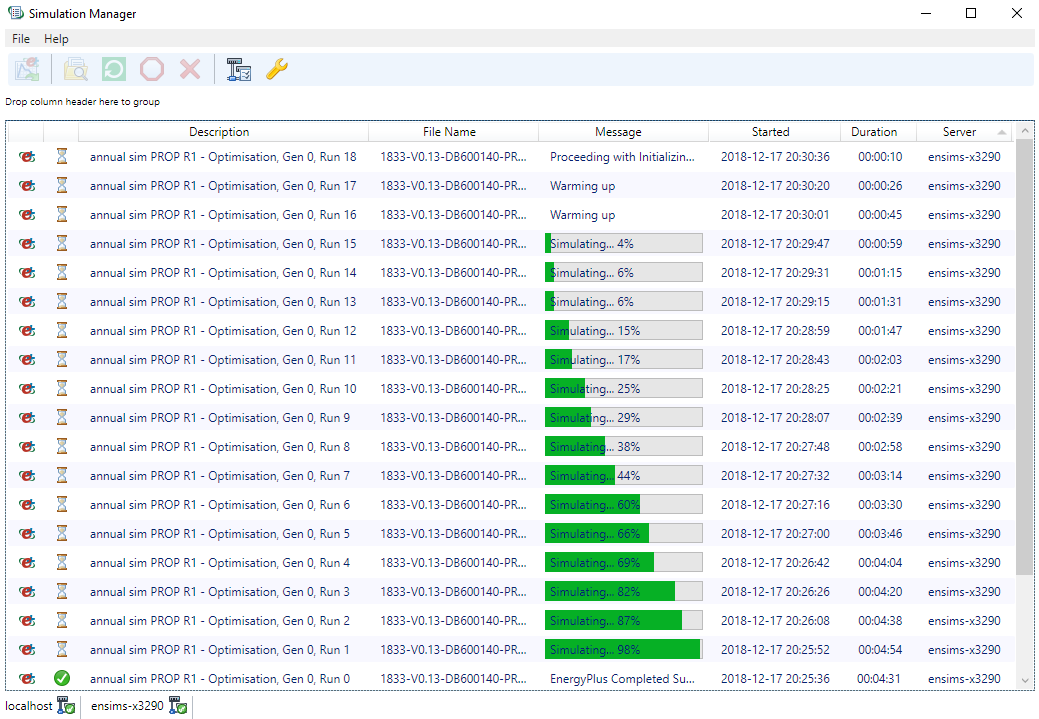Select the Gen 0, Run 18 description

pyautogui.click(x=223, y=157)
